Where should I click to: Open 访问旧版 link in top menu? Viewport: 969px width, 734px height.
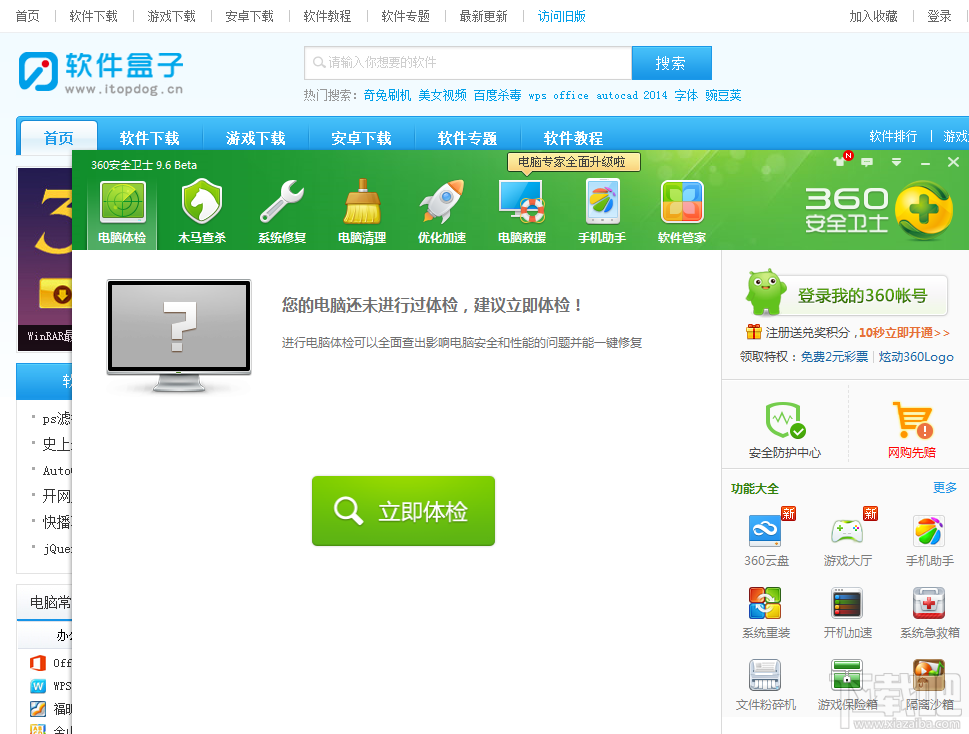click(x=561, y=16)
